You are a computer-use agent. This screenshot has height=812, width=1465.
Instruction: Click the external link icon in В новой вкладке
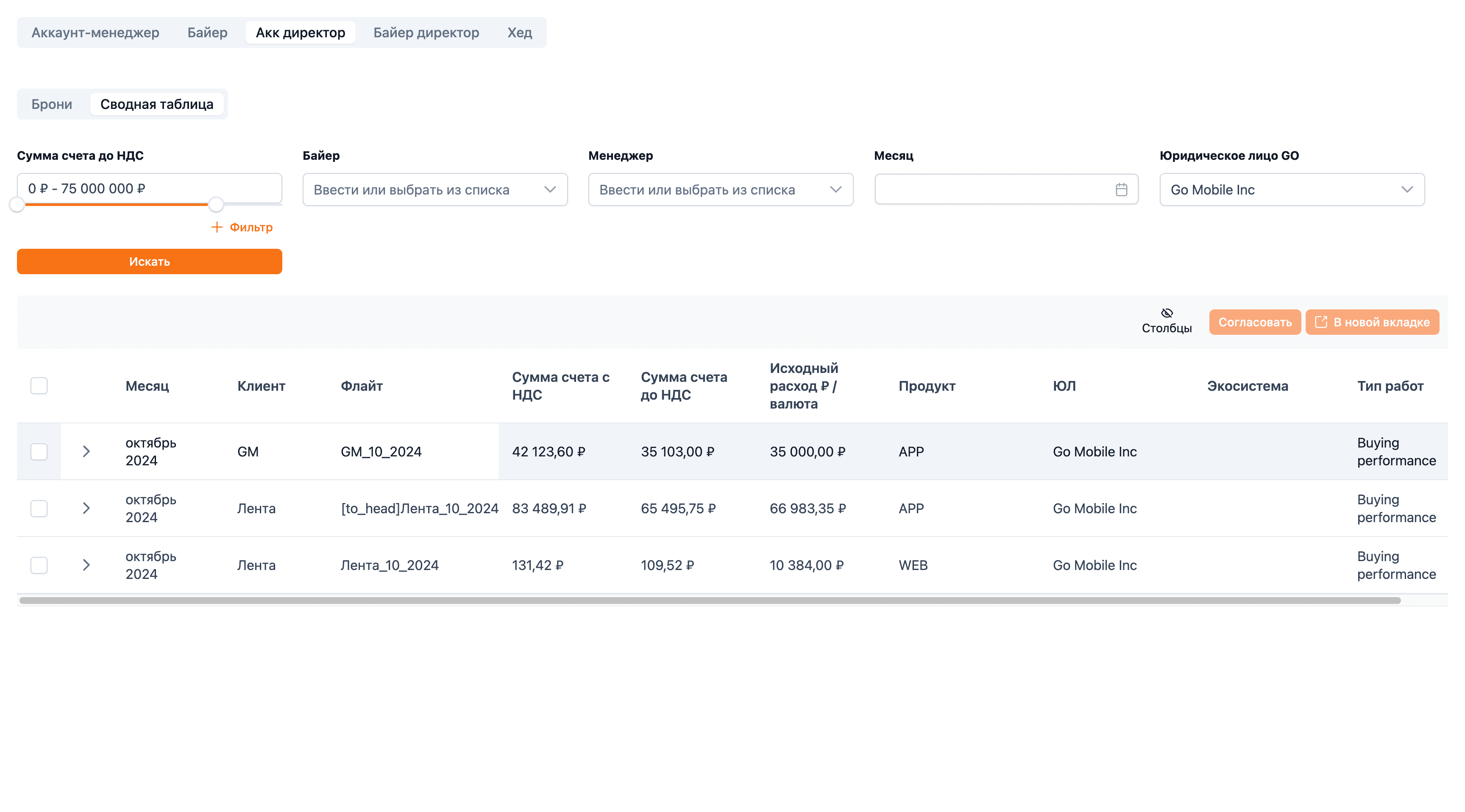pos(1320,322)
